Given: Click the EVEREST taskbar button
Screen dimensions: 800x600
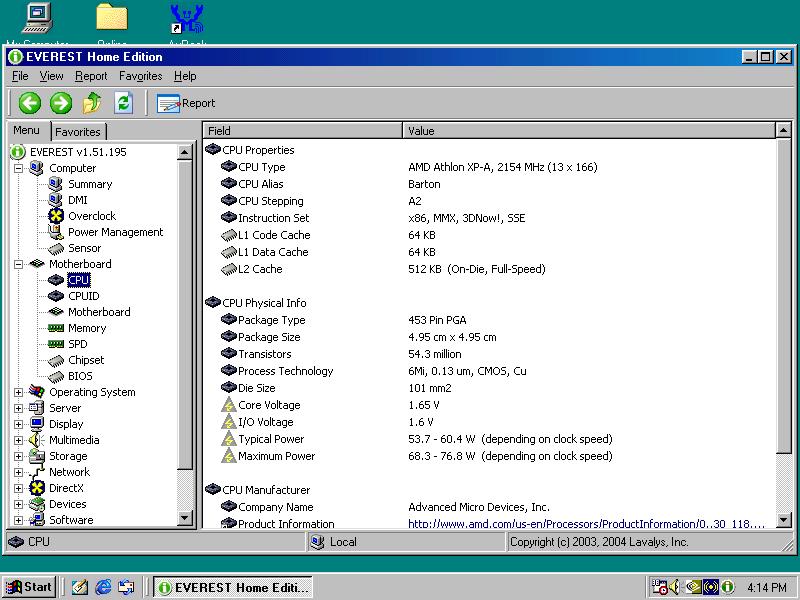Looking at the screenshot, I should (x=233, y=587).
